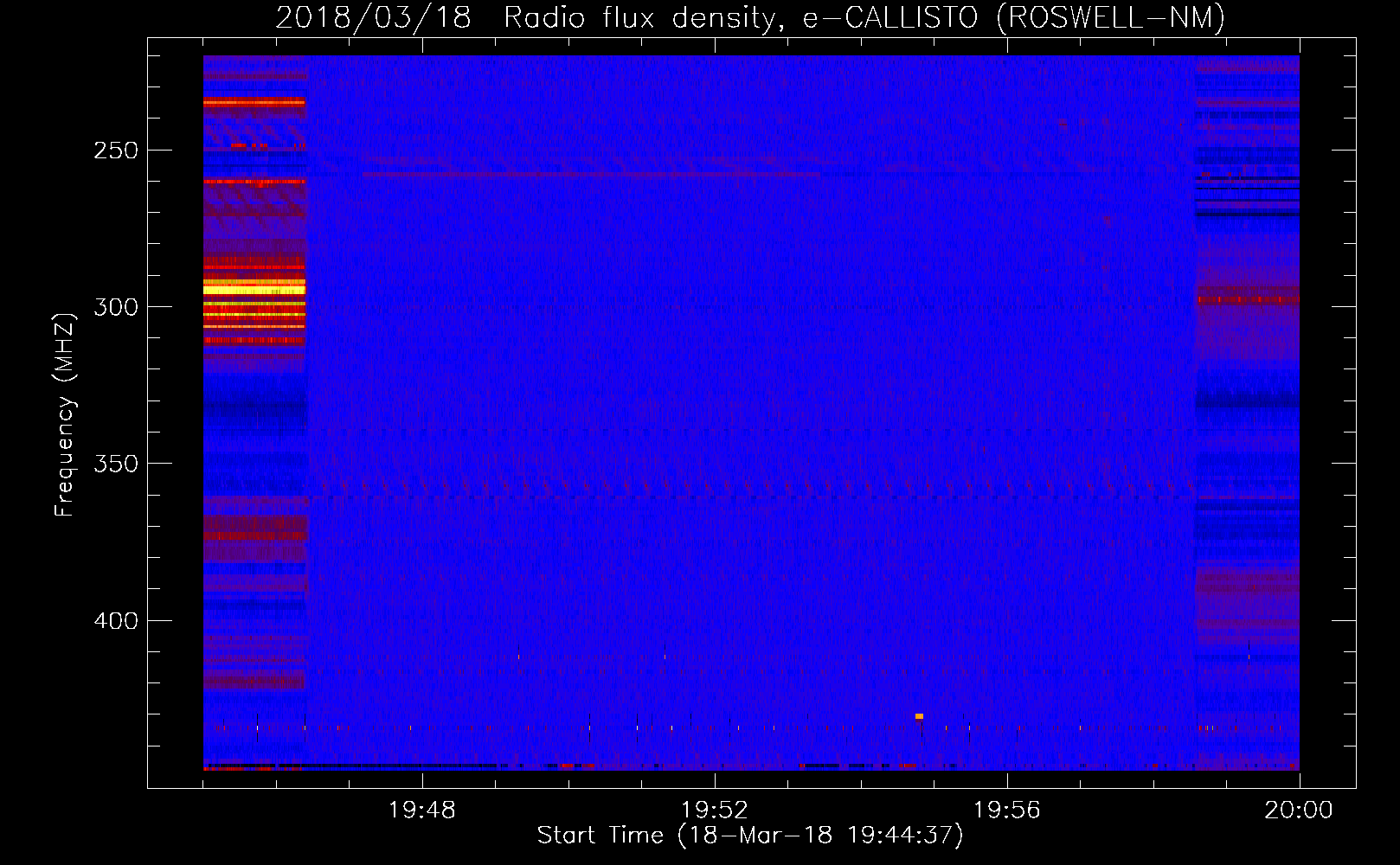Image resolution: width=1400 pixels, height=865 pixels.
Task: Click the red band near 298 MHz at right edge
Action: [1247, 300]
